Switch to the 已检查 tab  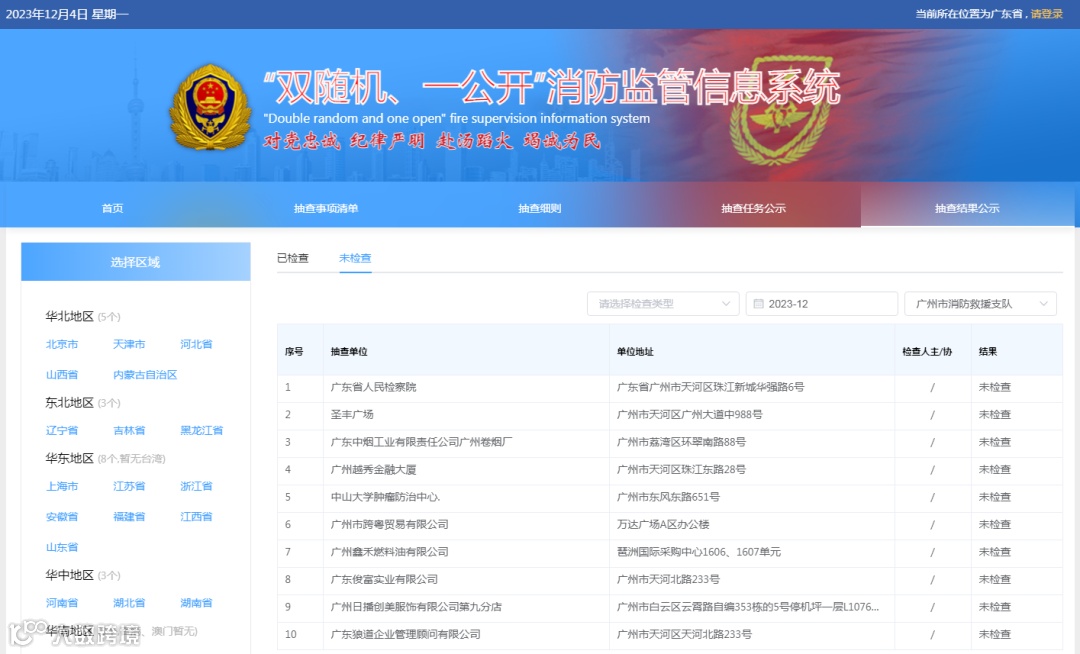click(293, 258)
